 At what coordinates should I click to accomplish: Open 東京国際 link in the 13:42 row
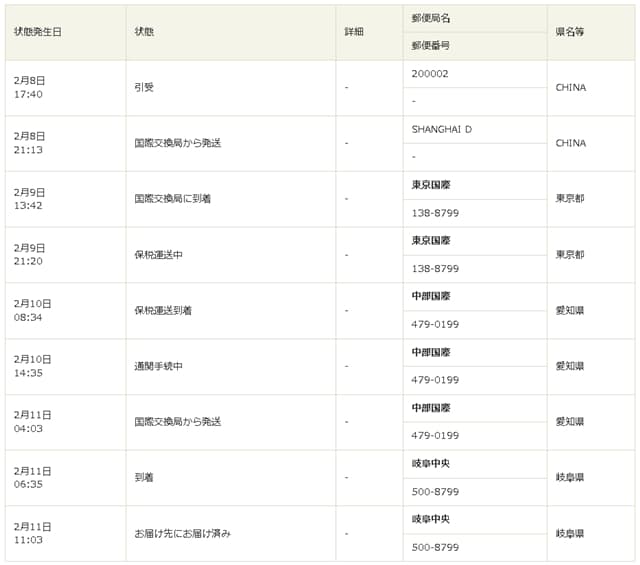pos(431,185)
